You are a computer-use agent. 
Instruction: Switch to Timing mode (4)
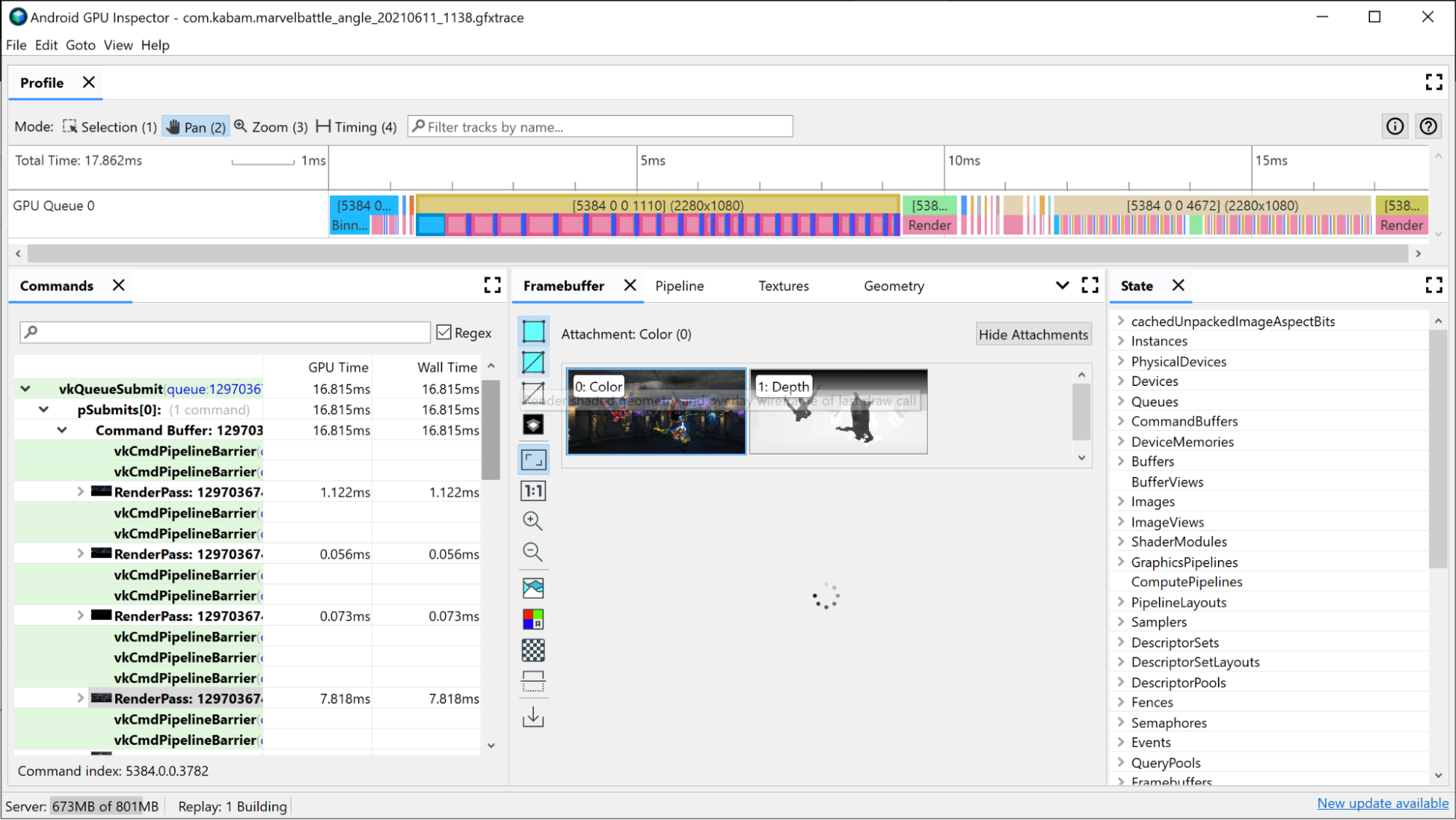(x=355, y=126)
